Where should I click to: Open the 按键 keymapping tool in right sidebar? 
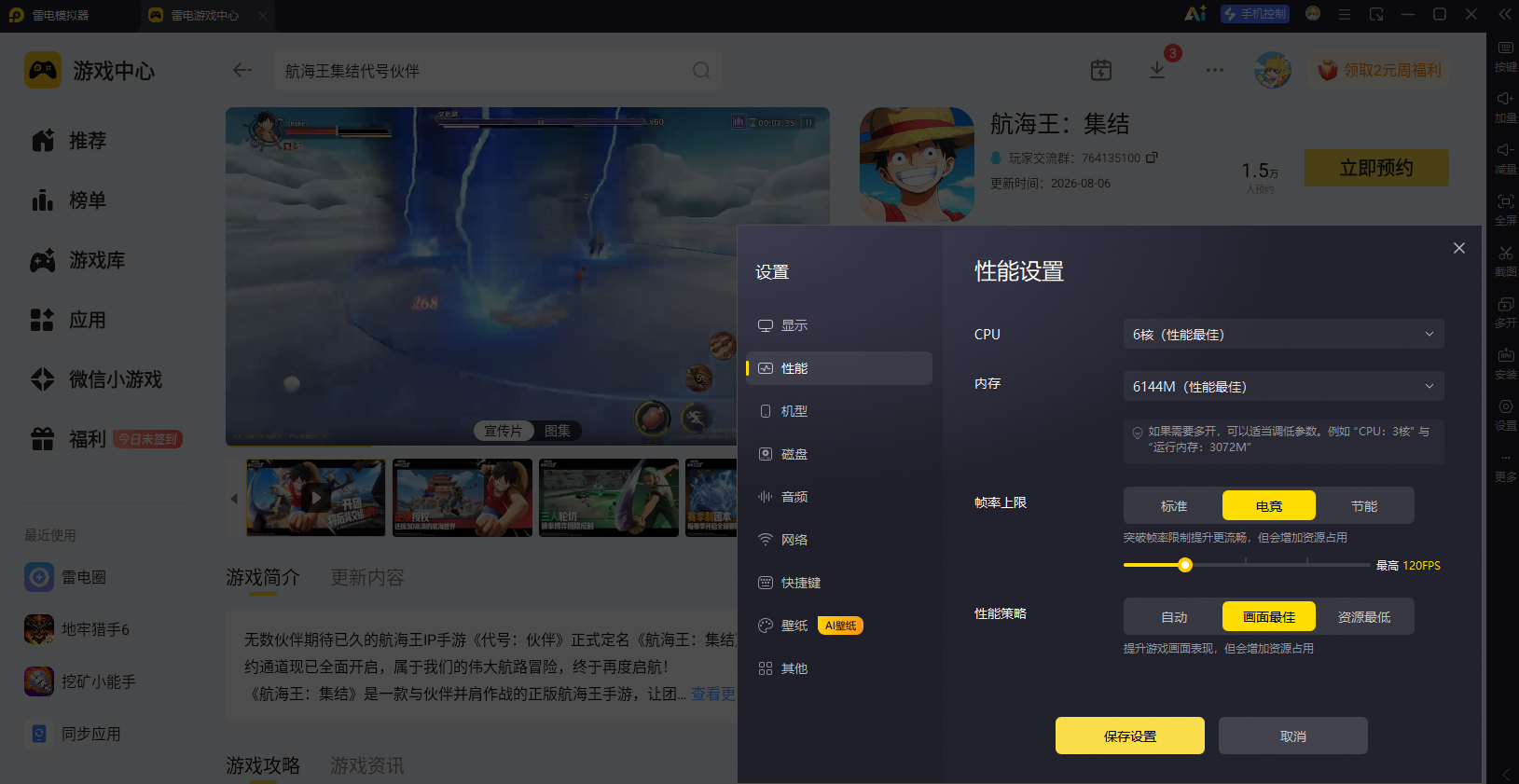tap(1505, 56)
